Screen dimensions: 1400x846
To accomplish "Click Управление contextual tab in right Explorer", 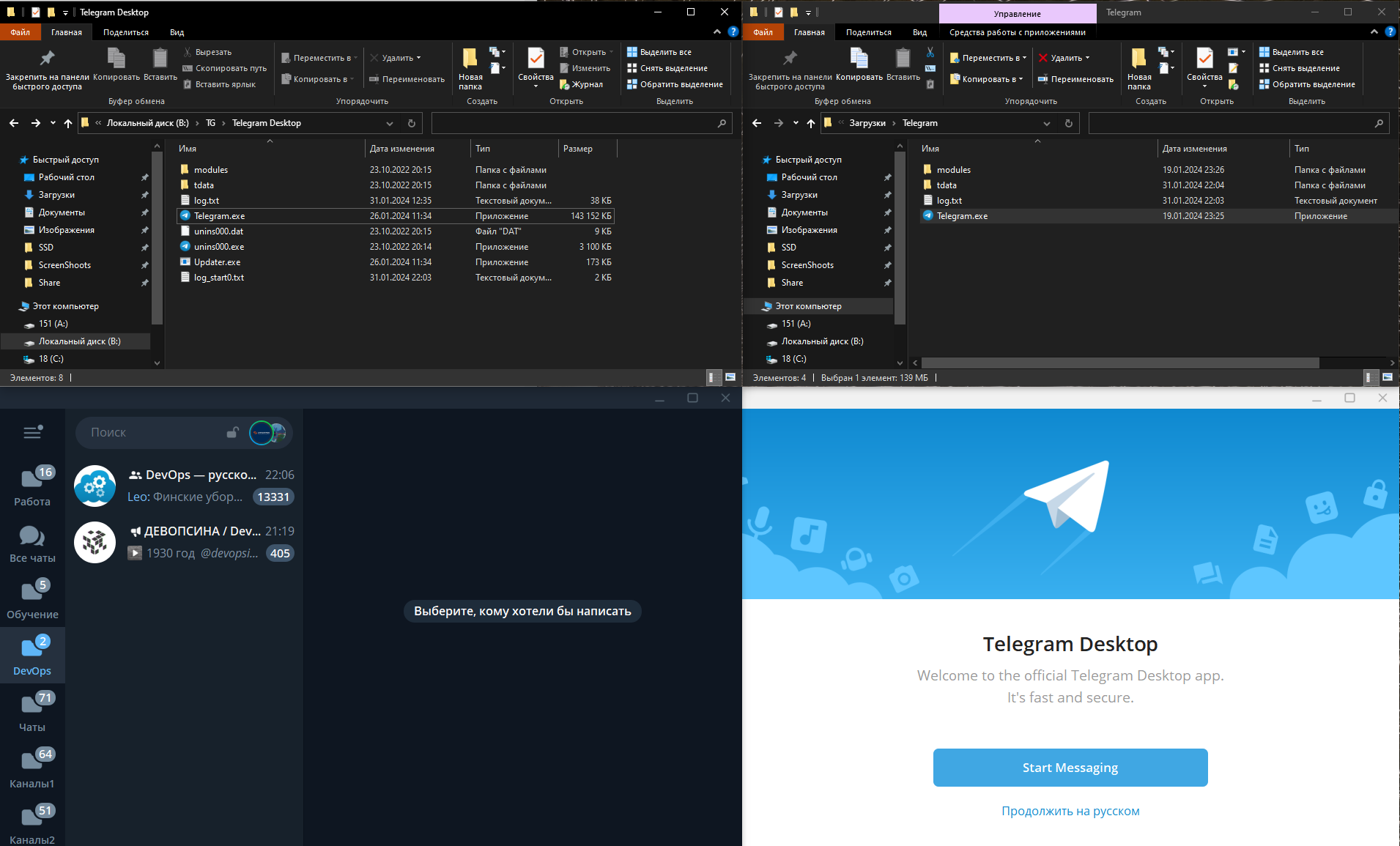I will (x=1018, y=13).
